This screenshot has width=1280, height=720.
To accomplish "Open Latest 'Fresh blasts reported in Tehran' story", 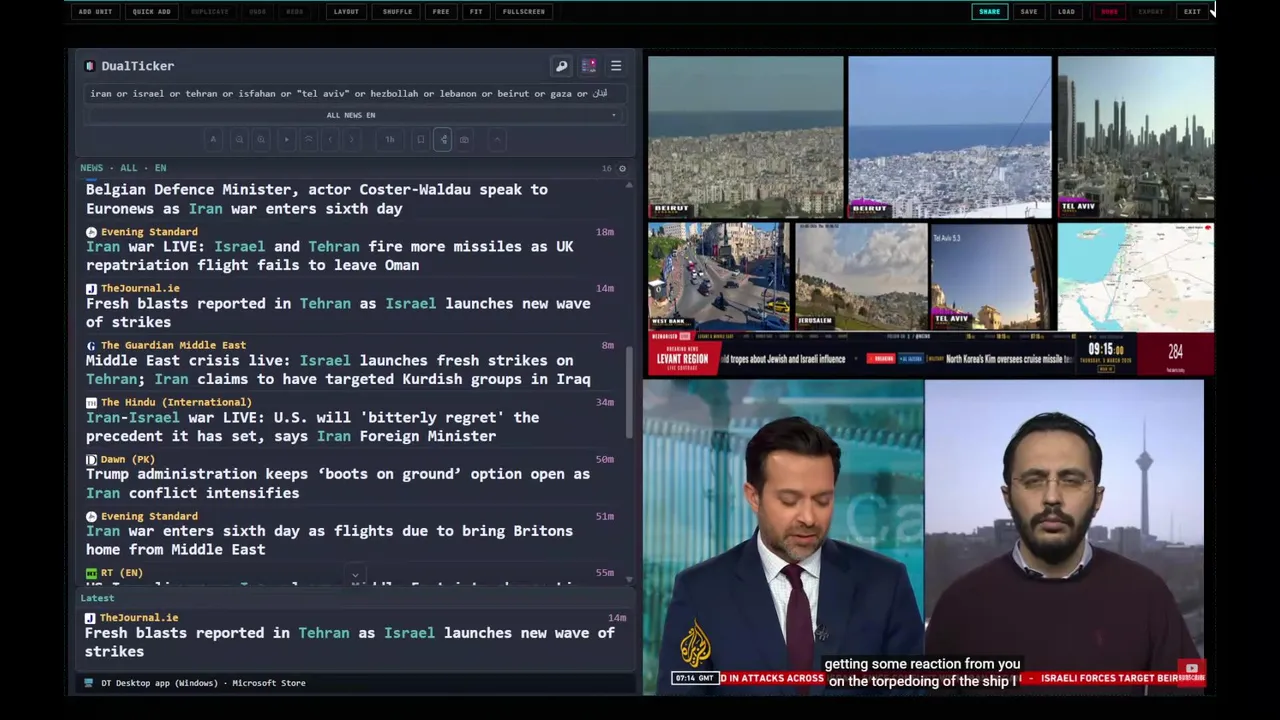I will (349, 642).
